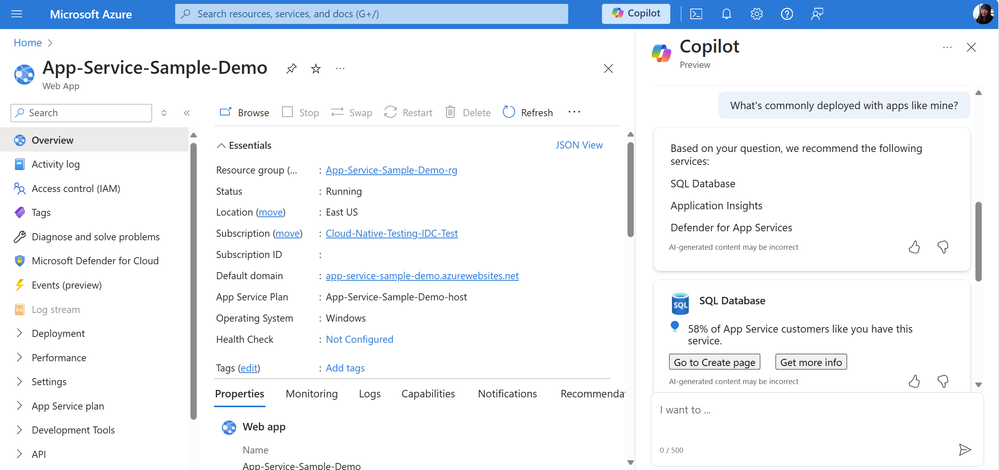Switch to the Logs tab
Viewport: 999px width, 470px height.
[x=370, y=394]
